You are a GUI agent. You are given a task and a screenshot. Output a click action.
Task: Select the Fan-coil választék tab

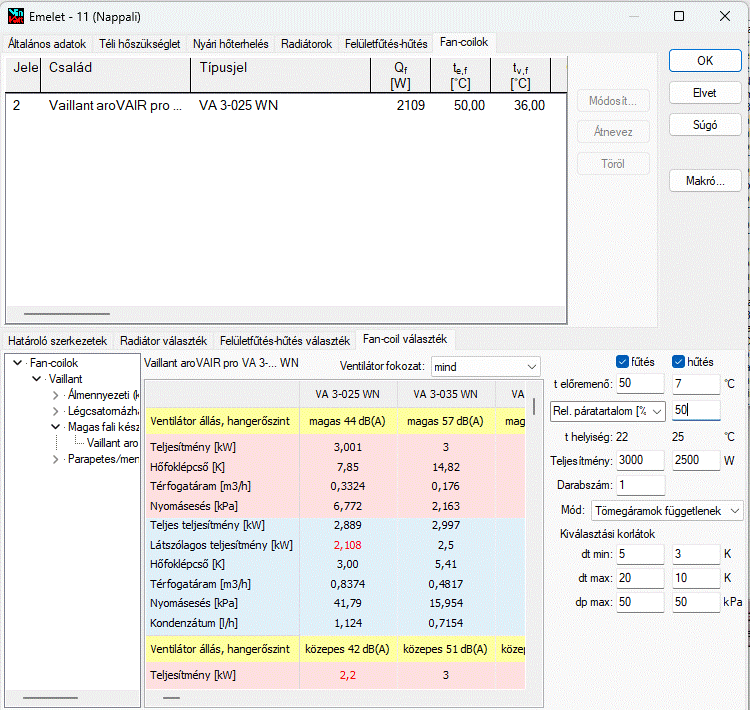pyautogui.click(x=405, y=339)
